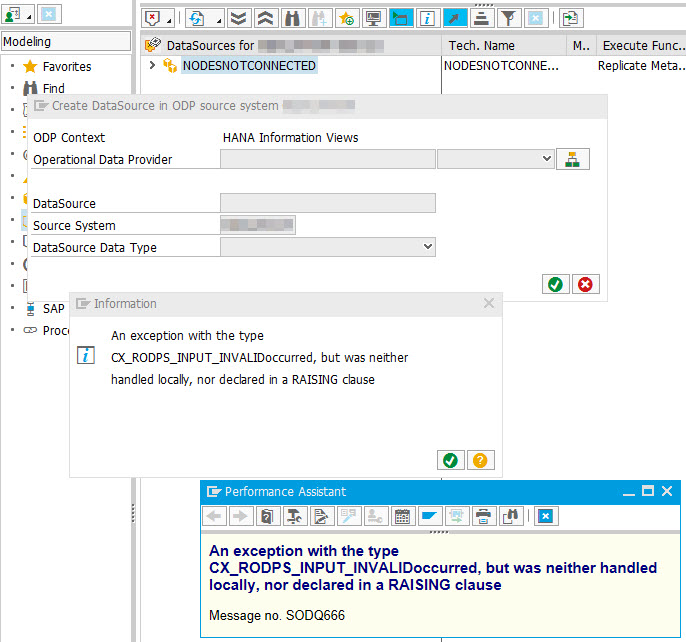Image resolution: width=686 pixels, height=642 pixels.
Task: Click Collapse all nodes double-up arrows icon
Action: pos(266,18)
